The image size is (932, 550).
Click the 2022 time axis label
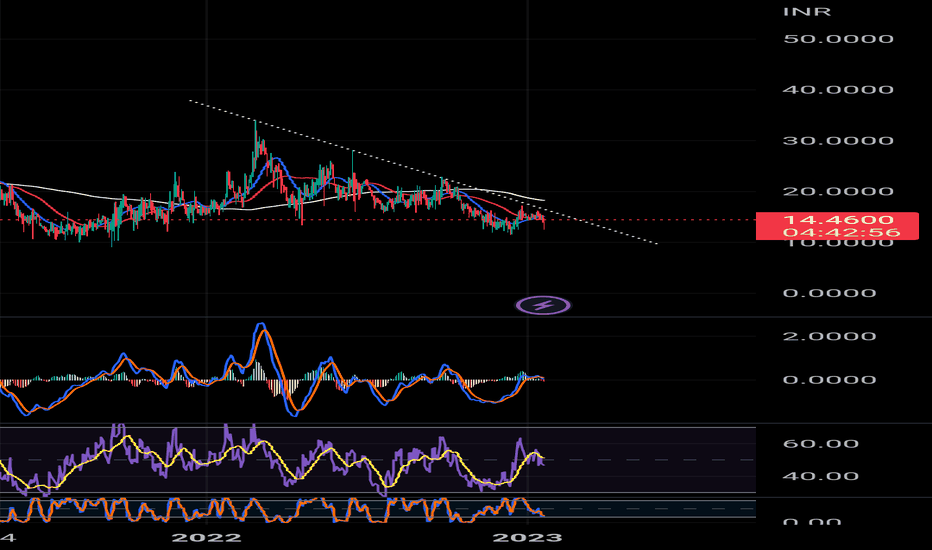206,538
